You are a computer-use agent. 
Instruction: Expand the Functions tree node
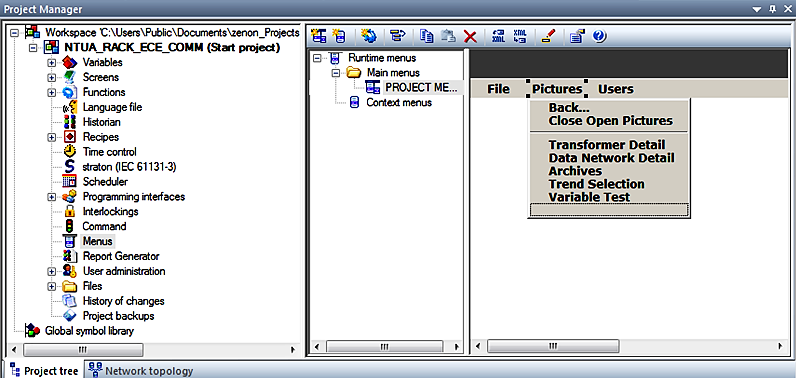coord(51,93)
